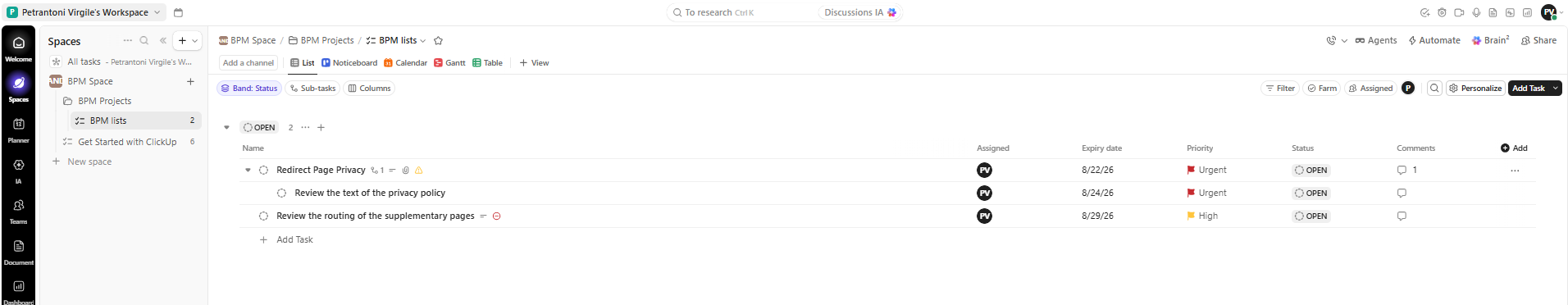
Task: Open dropdown arrow next to Spaces plus button
Action: click(195, 40)
